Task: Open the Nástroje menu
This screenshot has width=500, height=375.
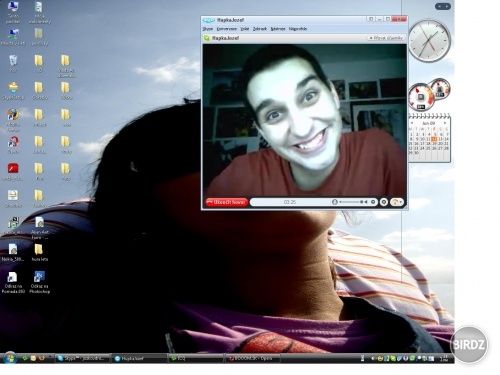Action: tap(278, 29)
